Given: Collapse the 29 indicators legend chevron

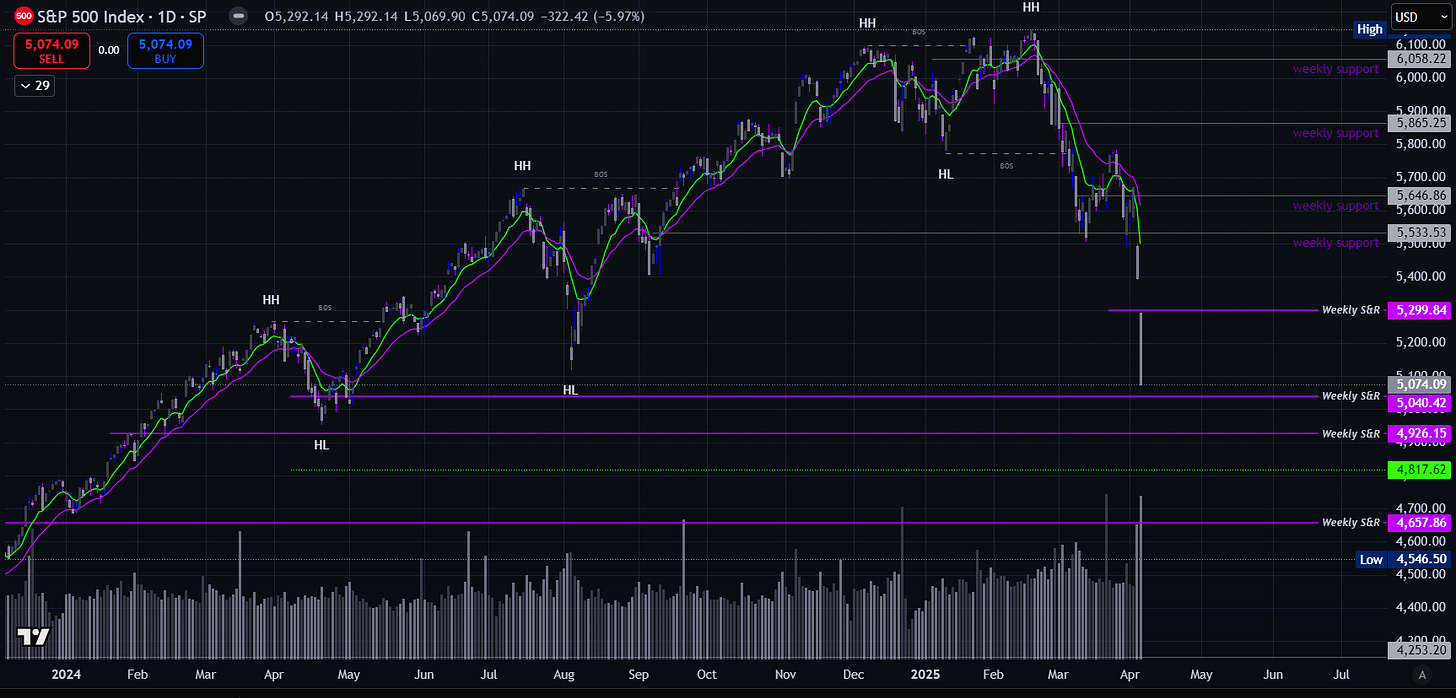Looking at the screenshot, I should tap(34, 86).
